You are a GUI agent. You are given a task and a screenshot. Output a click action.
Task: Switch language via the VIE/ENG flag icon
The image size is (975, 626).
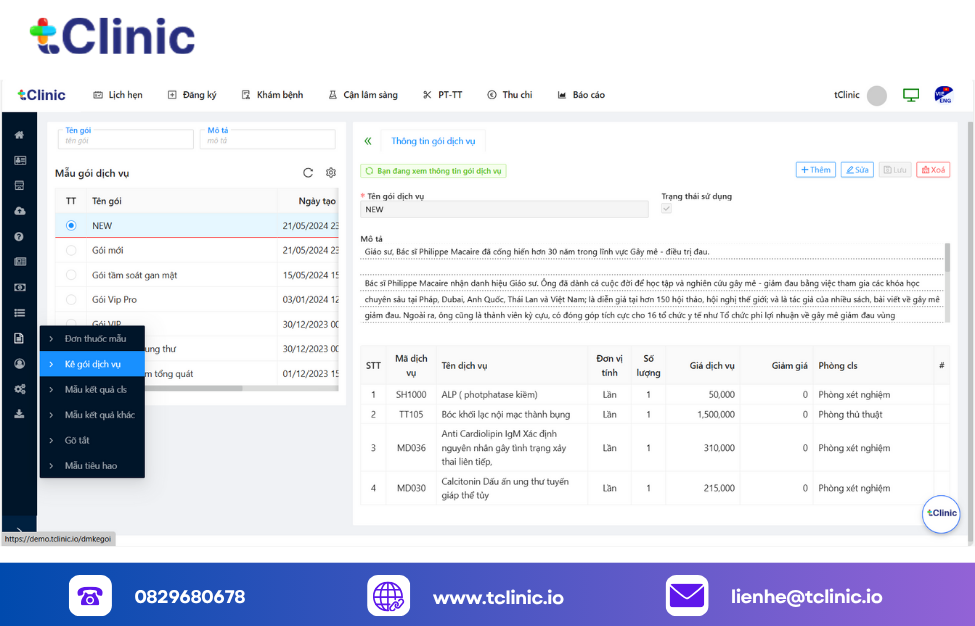pos(943,95)
